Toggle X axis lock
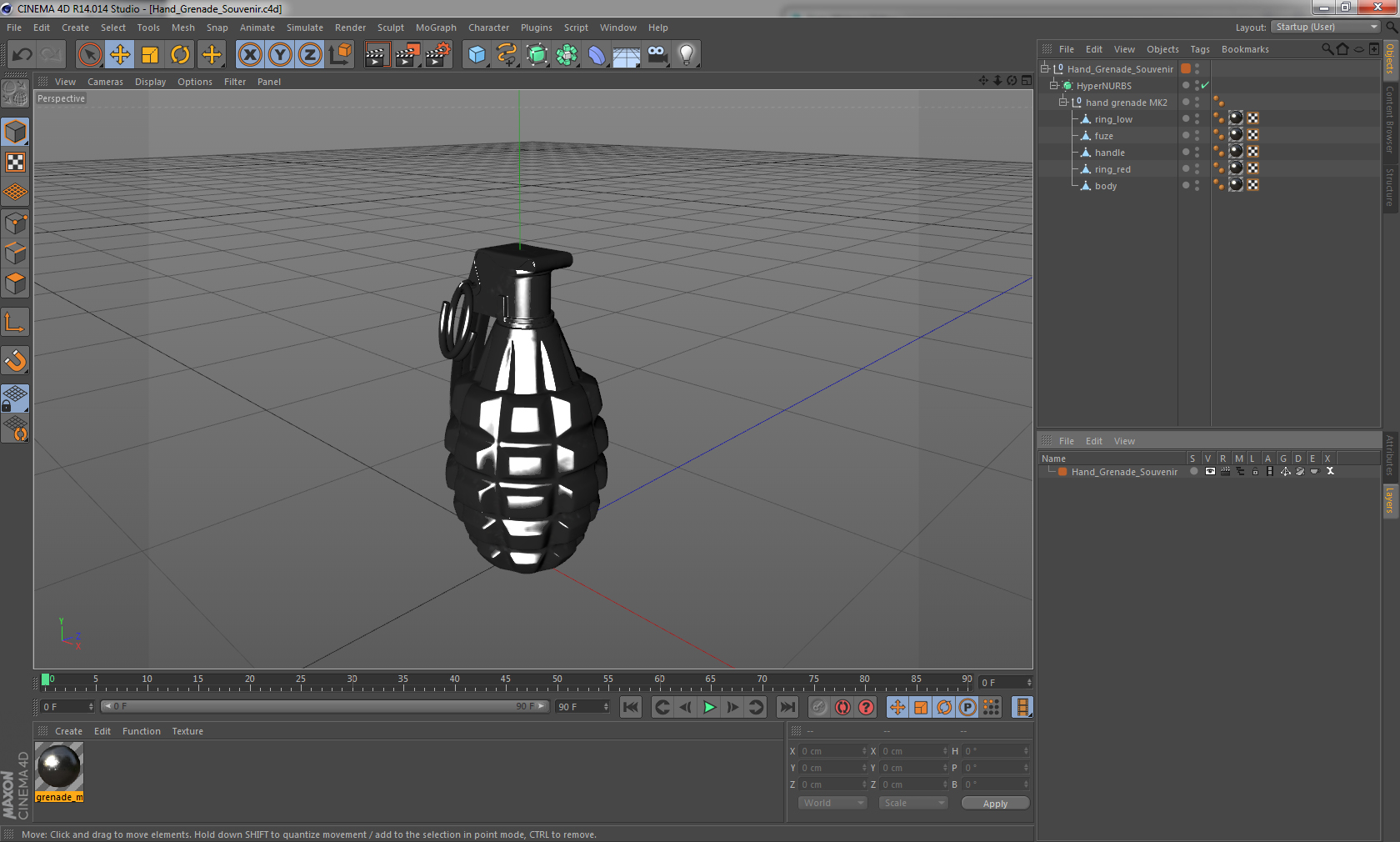This screenshot has height=842, width=1400. pyautogui.click(x=250, y=55)
